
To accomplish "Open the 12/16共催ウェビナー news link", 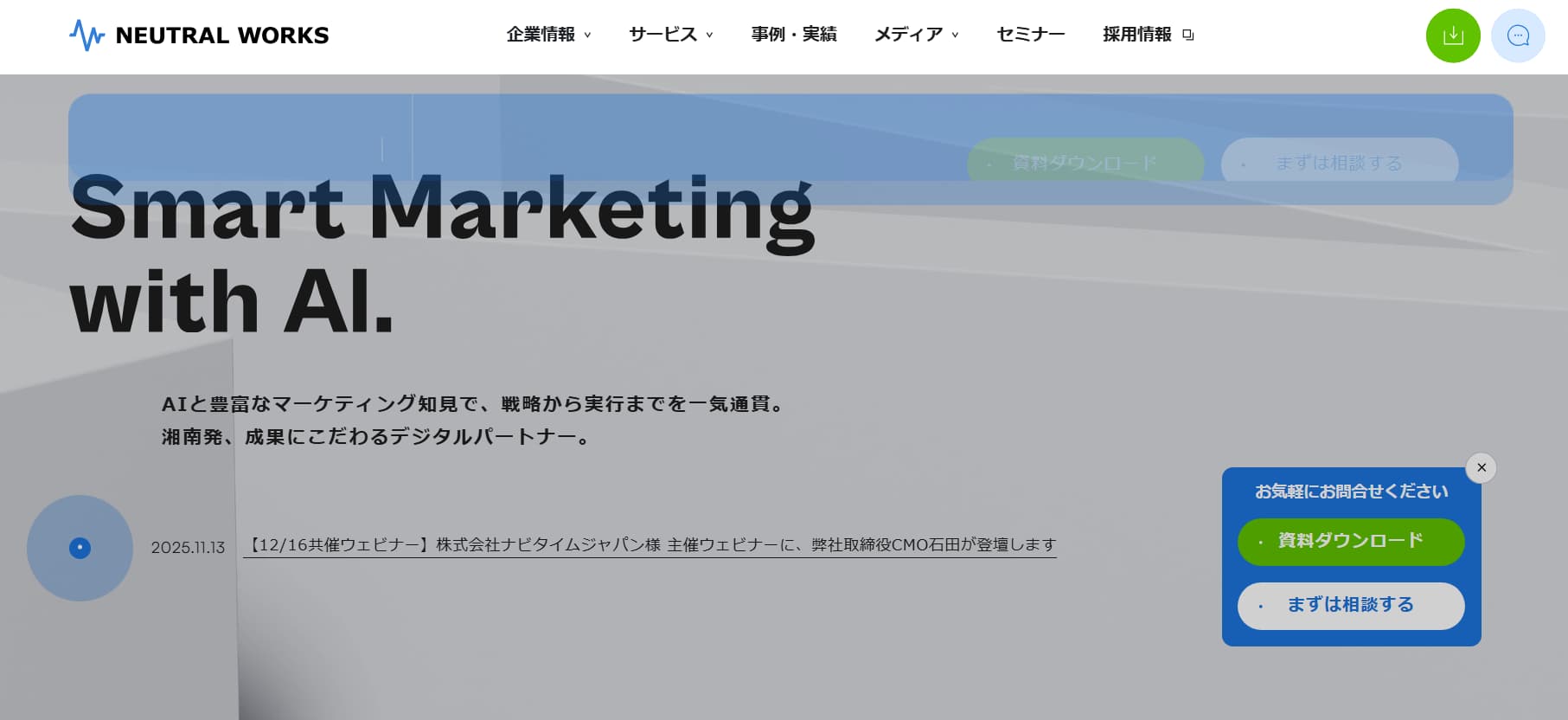I will pos(650,545).
